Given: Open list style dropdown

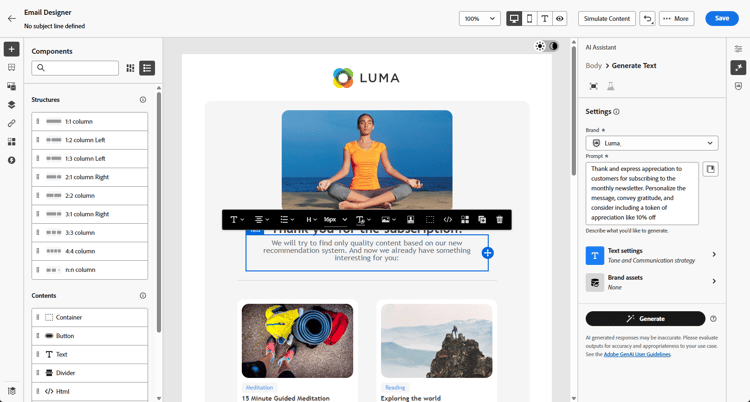Looking at the screenshot, I should coord(287,220).
